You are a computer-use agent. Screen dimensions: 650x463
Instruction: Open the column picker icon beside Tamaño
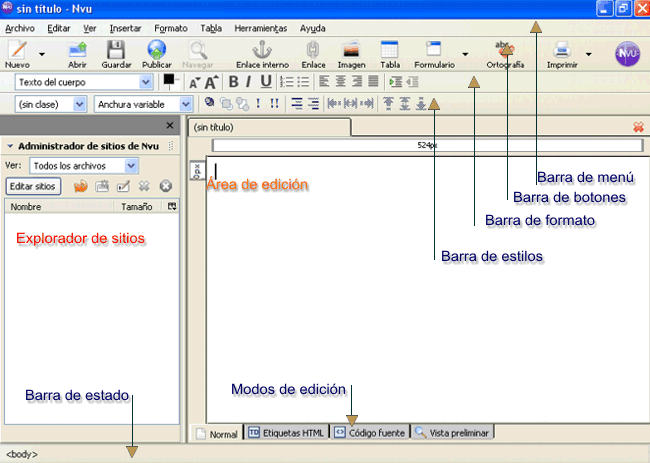(172, 206)
